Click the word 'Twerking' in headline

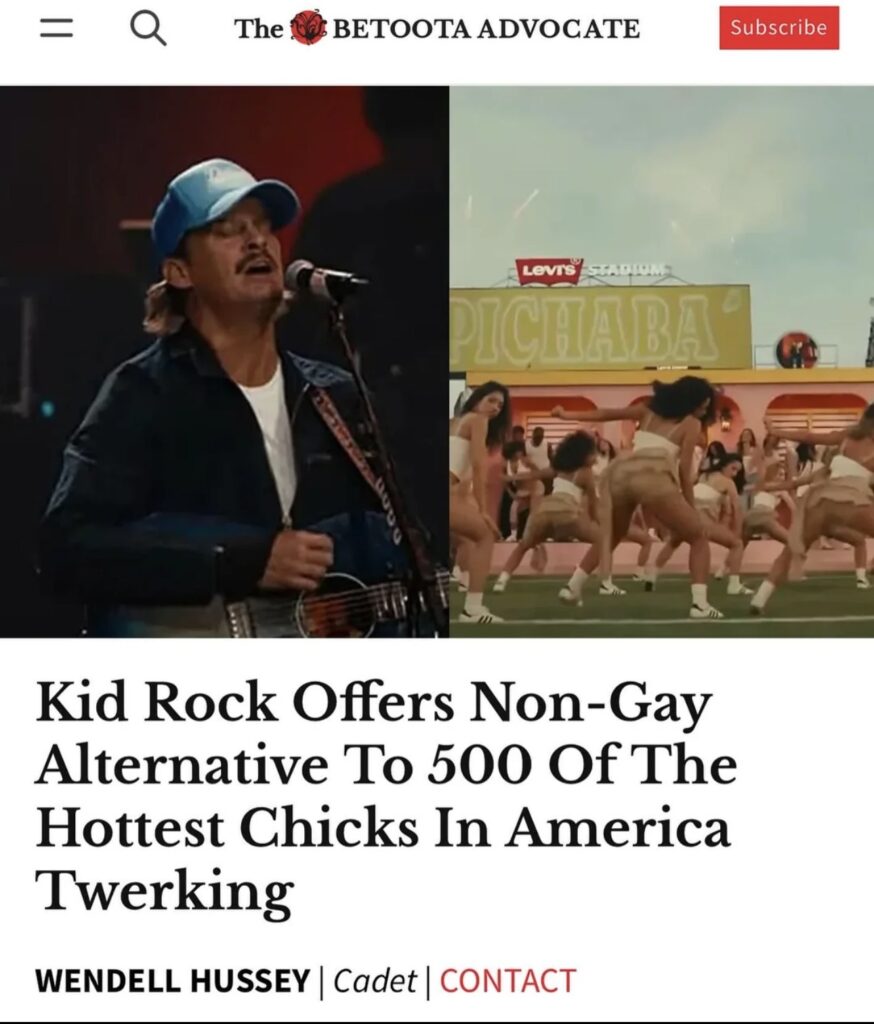click(165, 891)
